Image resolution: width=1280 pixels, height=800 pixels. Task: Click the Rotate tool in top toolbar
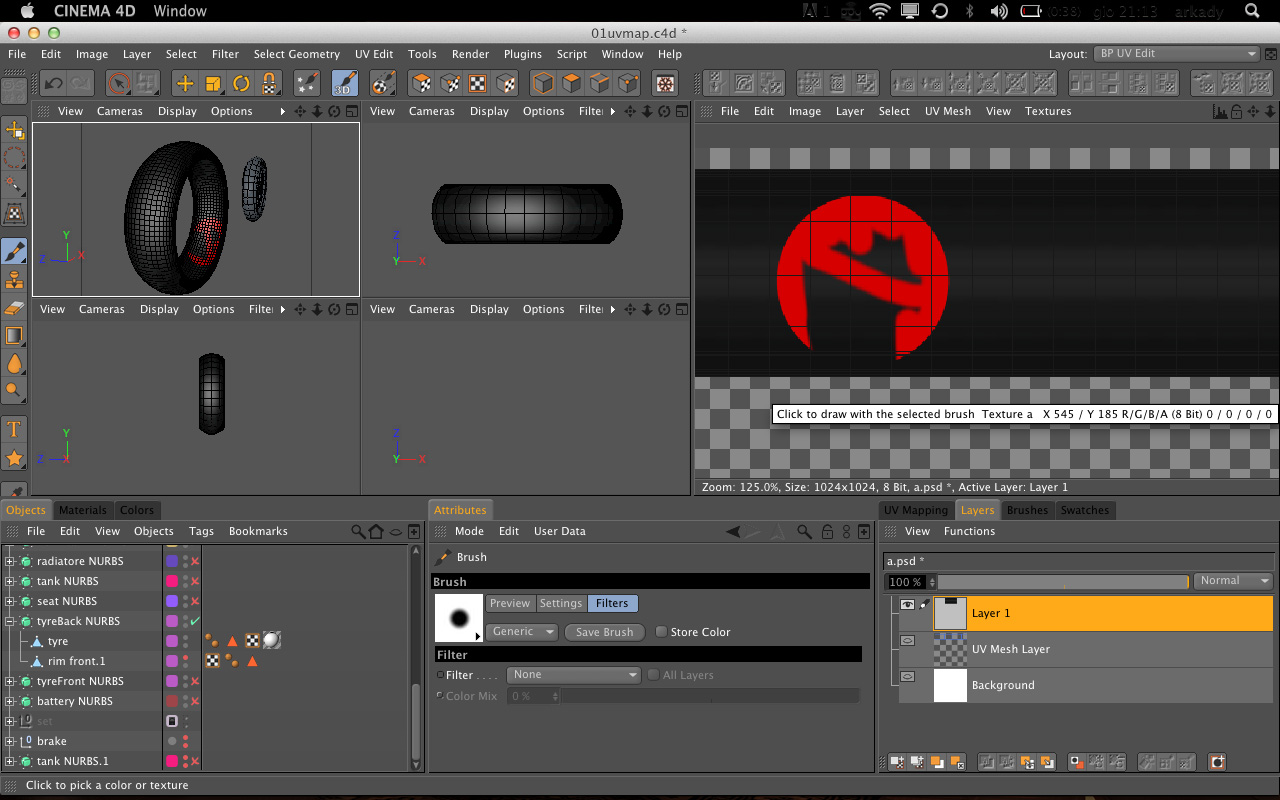click(241, 83)
